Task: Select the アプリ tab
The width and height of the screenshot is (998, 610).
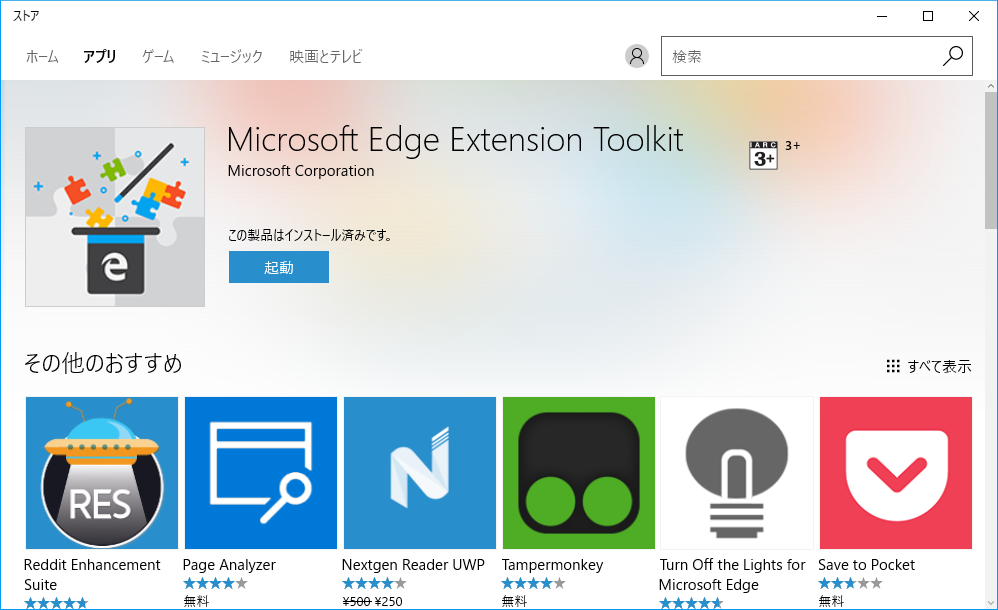Action: coord(100,57)
